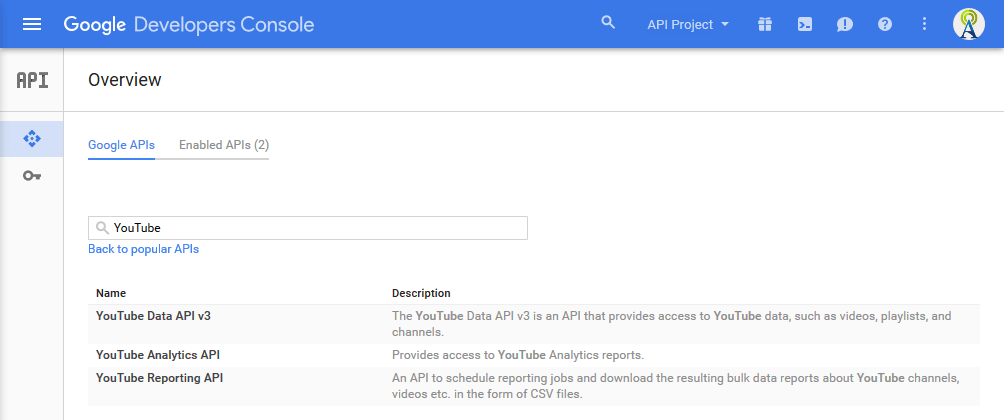Open the help question mark icon
This screenshot has width=1004, height=420.
(885, 24)
